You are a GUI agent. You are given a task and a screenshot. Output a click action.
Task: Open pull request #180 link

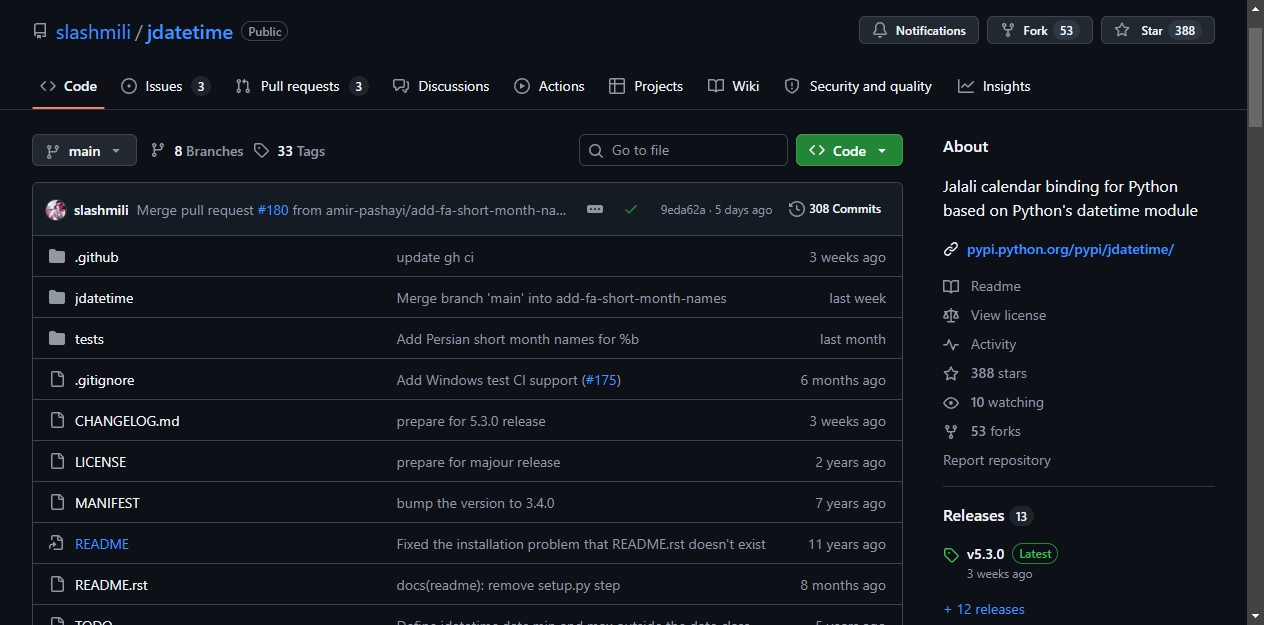(x=273, y=210)
